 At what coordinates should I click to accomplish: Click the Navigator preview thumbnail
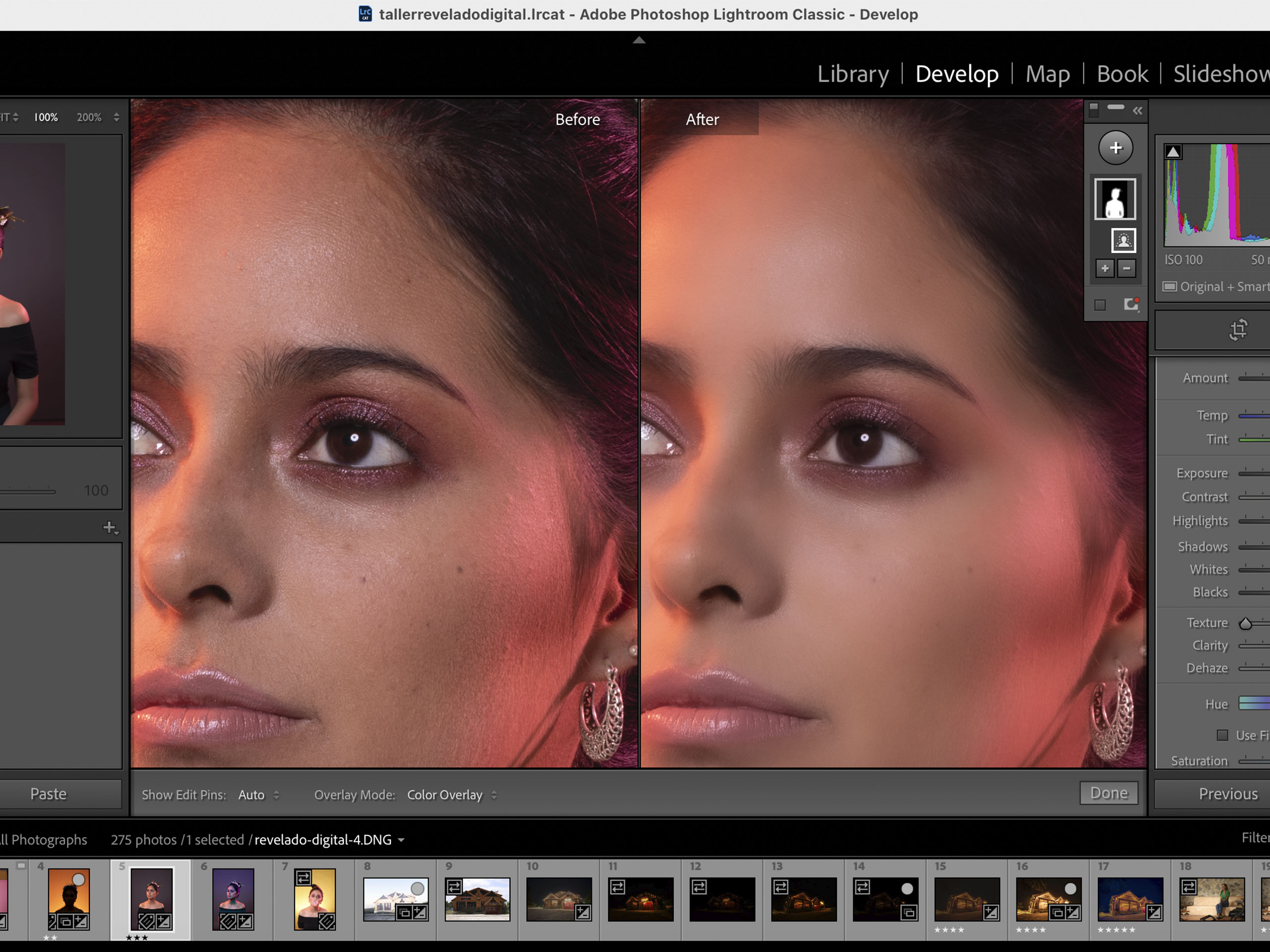pos(32,284)
